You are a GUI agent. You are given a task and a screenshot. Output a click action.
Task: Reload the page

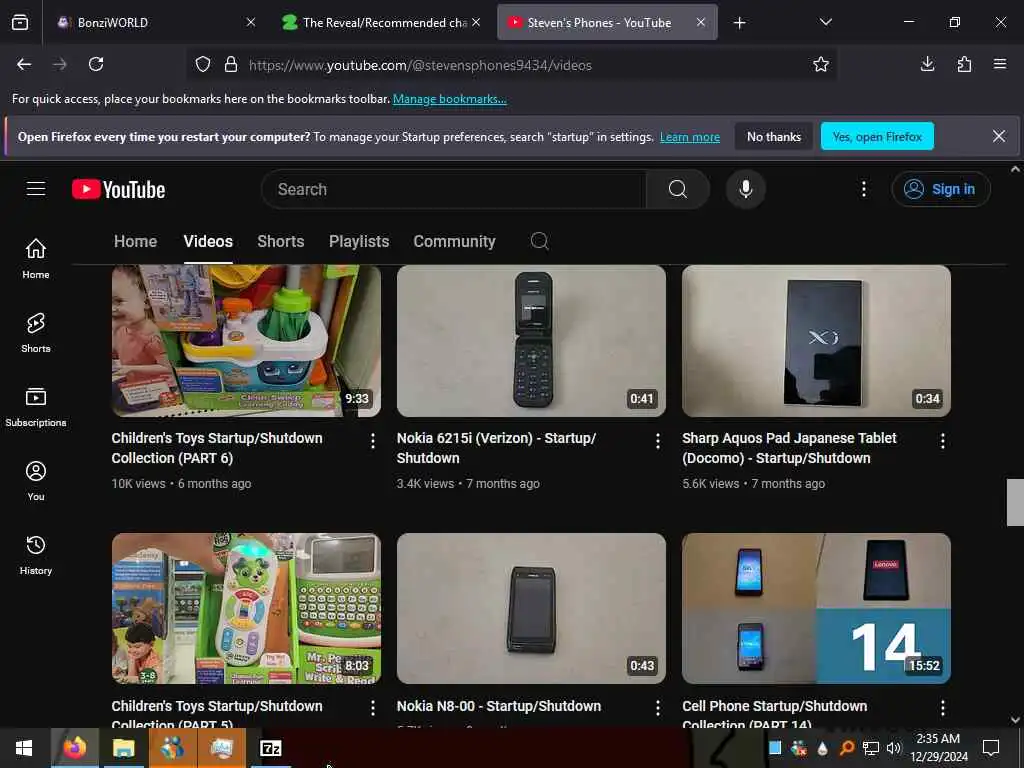point(96,64)
